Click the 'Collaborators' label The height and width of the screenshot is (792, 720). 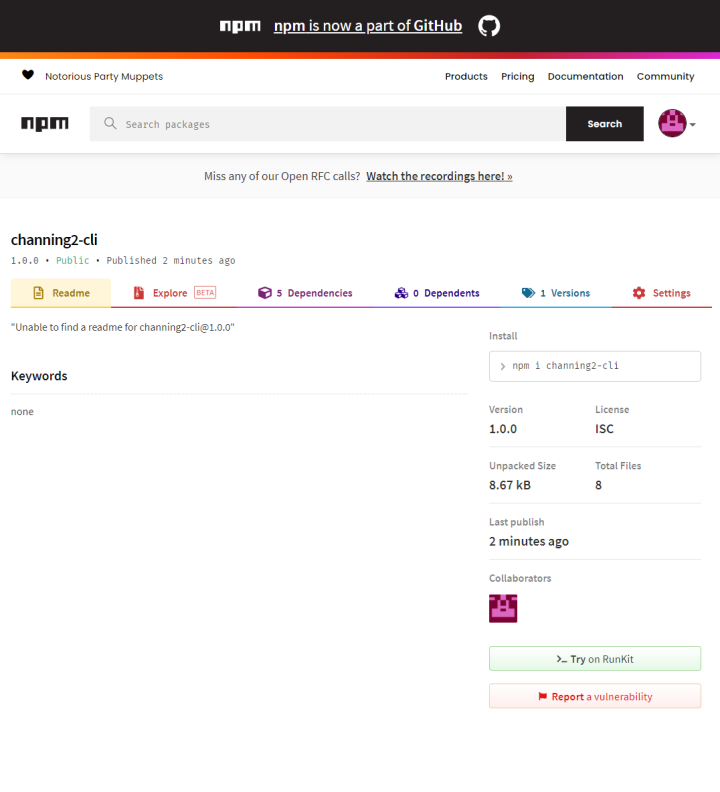520,578
